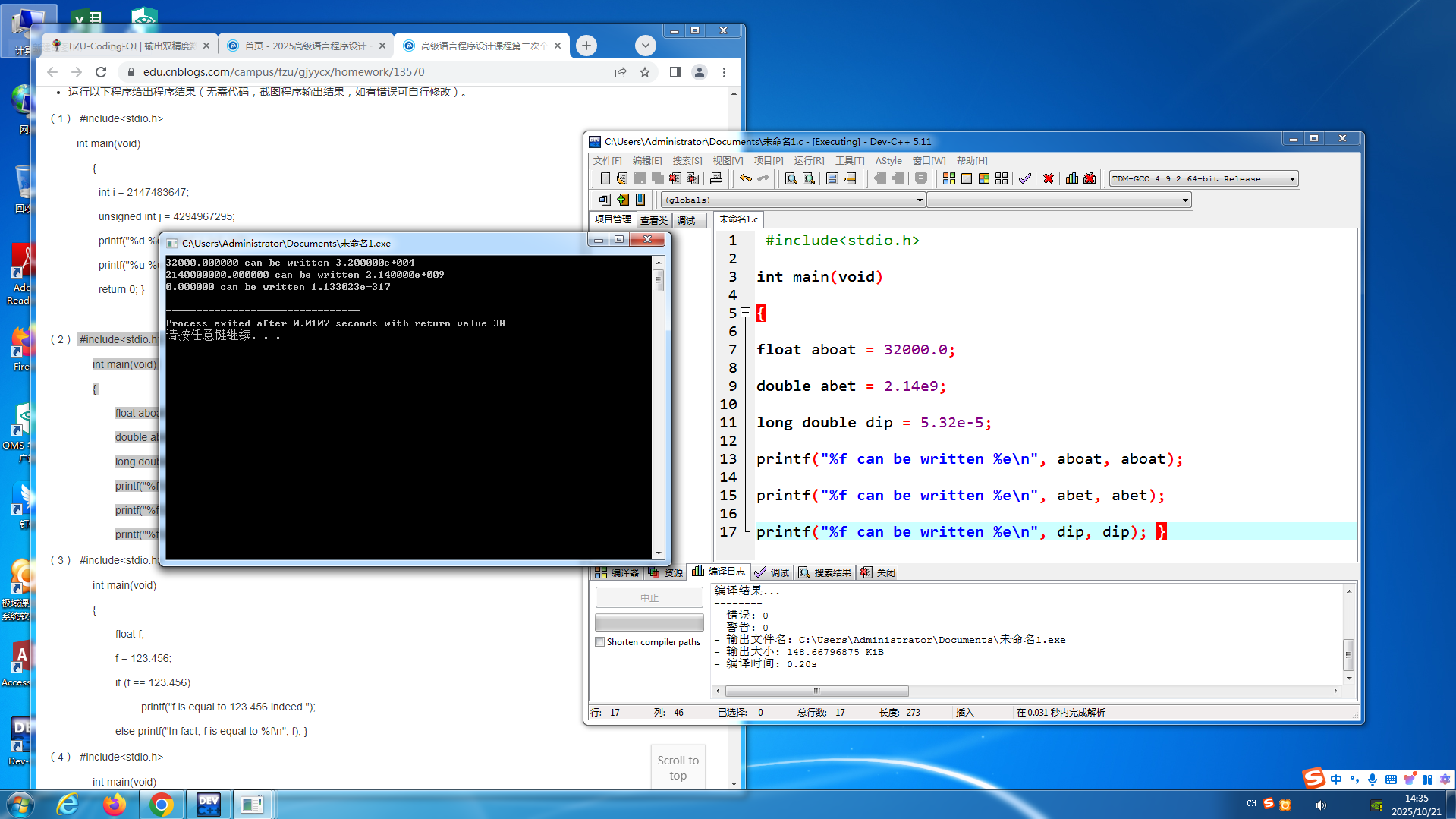The image size is (1456, 819).
Task: Switch to the 项目管理 tab
Action: click(x=613, y=219)
